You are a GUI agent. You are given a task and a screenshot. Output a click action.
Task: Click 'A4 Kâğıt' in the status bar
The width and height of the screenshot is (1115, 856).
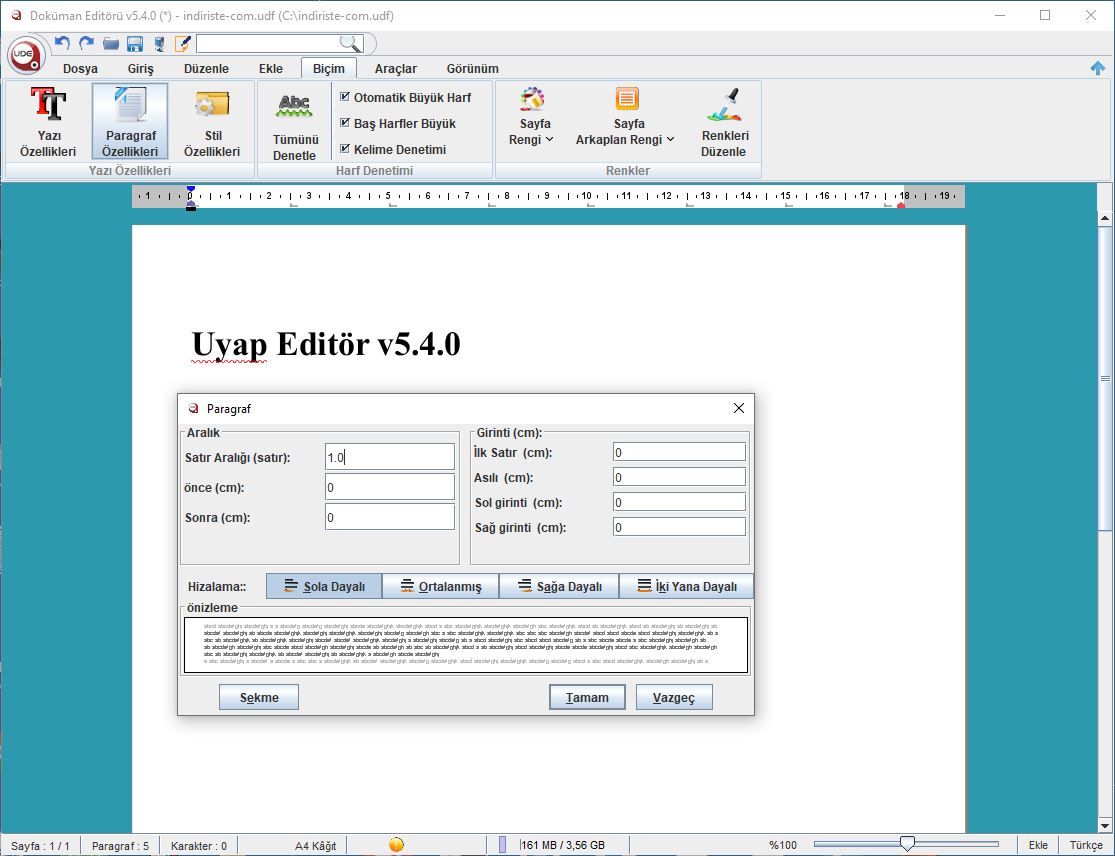(316, 845)
